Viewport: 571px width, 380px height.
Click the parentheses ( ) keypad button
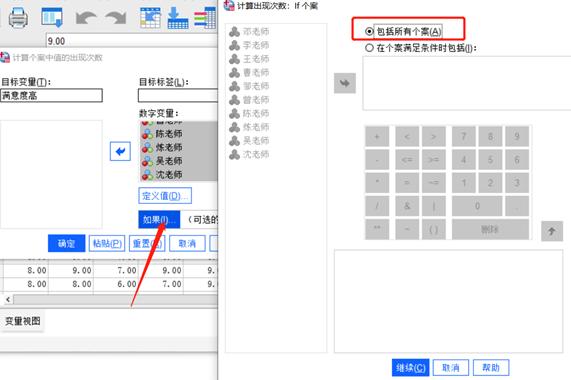433,229
